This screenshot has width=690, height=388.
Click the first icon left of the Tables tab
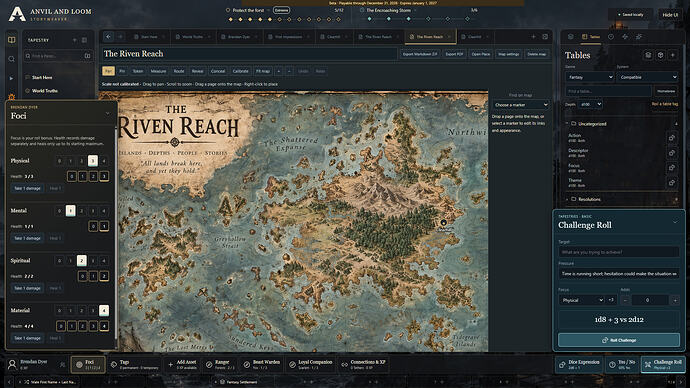[571, 37]
